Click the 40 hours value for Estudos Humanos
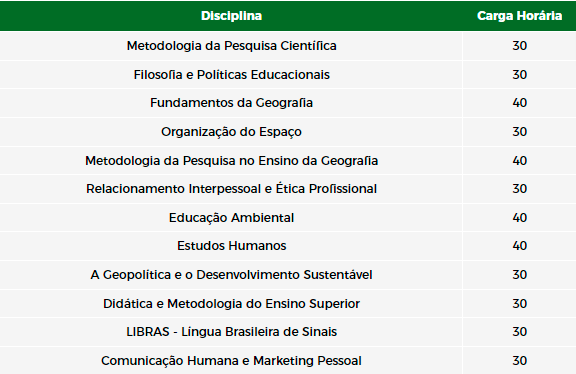Image resolution: width=576 pixels, height=374 pixels. (519, 246)
